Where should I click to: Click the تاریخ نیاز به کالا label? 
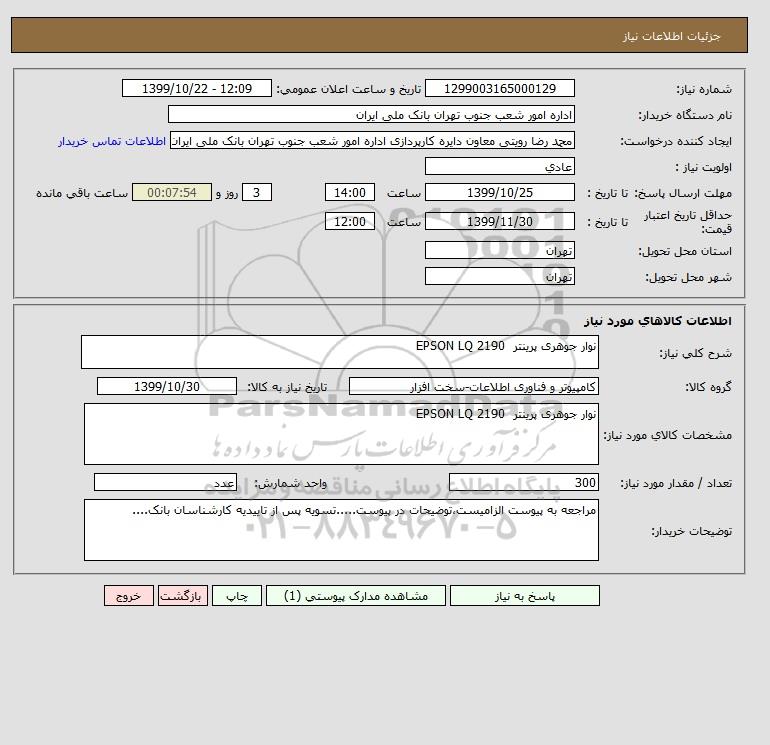click(x=287, y=387)
